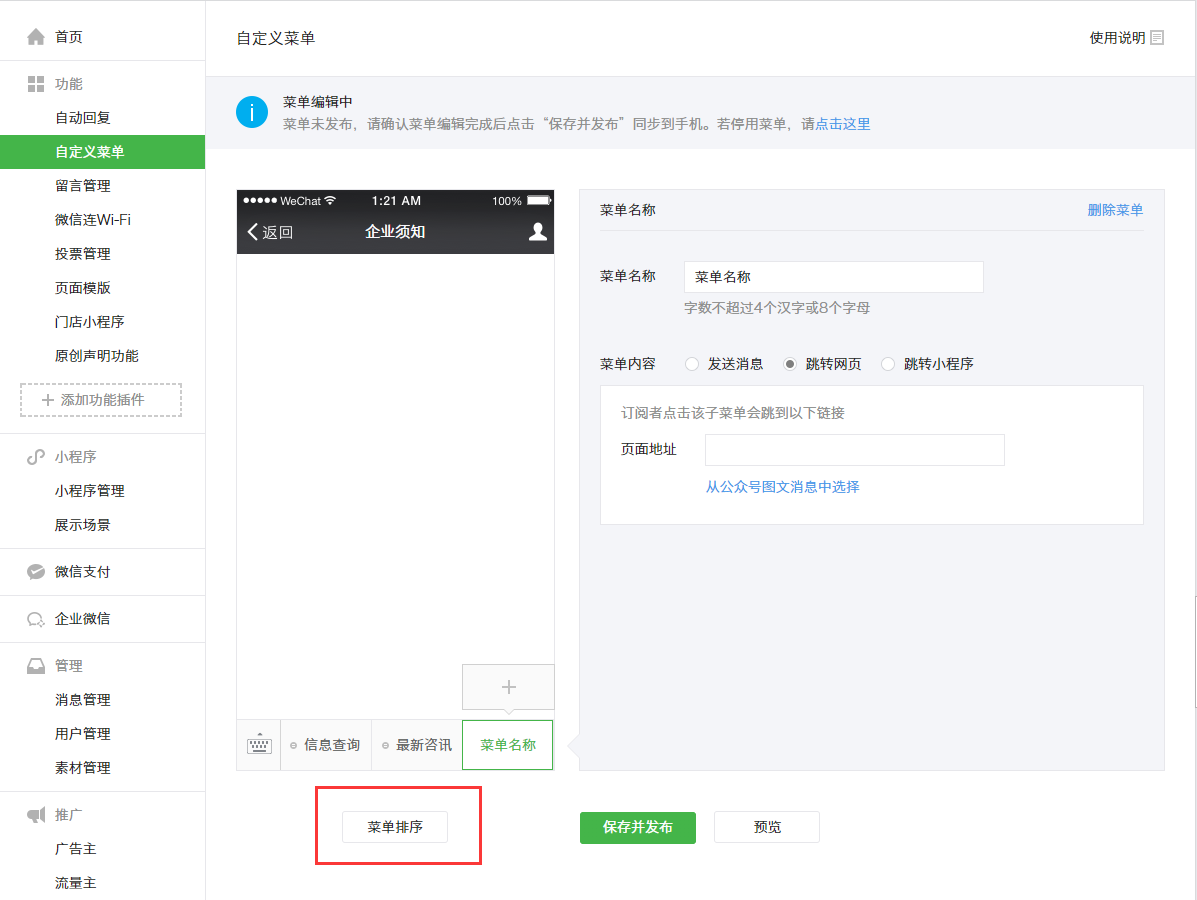The width and height of the screenshot is (1197, 900).
Task: Click the 管理 section header
Action: pos(69,666)
